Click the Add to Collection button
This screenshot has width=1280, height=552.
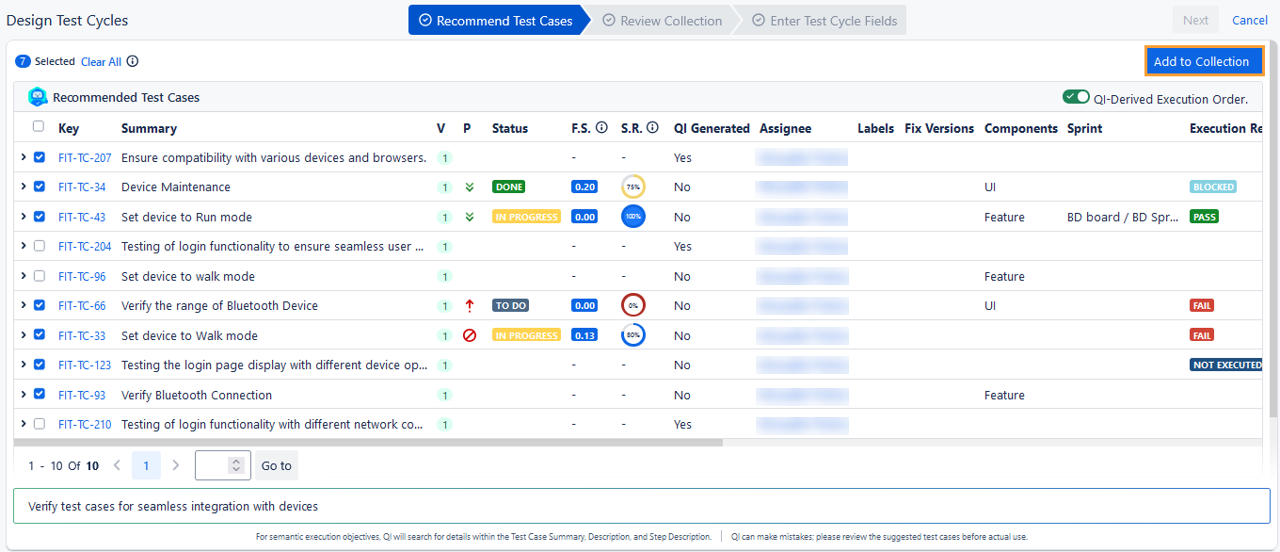[x=1201, y=62]
